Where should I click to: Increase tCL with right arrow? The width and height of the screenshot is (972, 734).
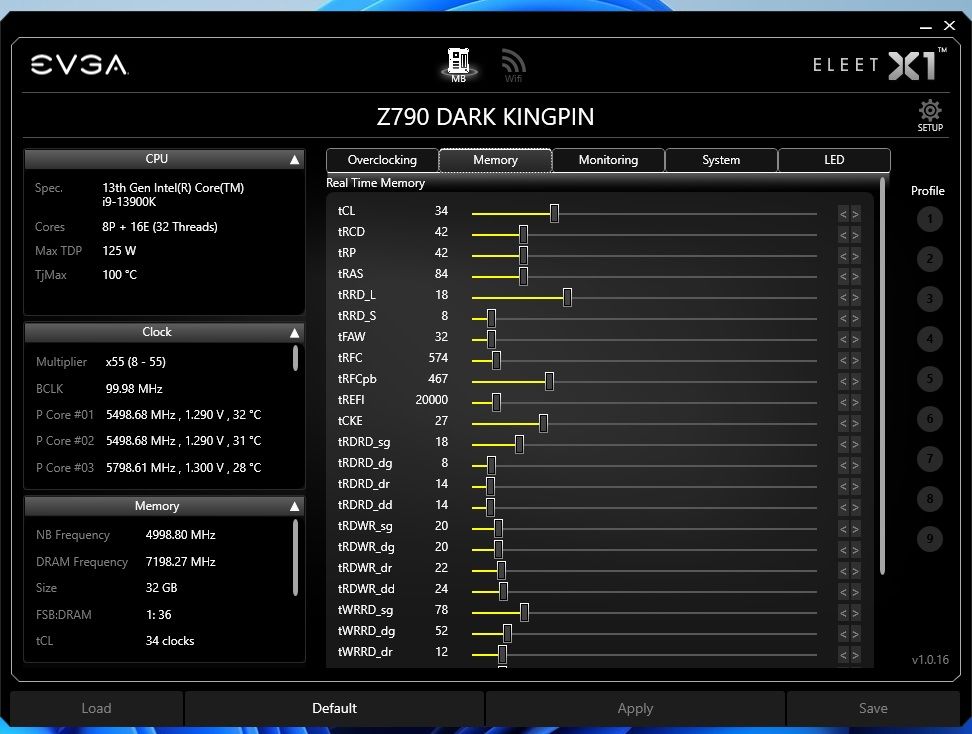point(855,214)
